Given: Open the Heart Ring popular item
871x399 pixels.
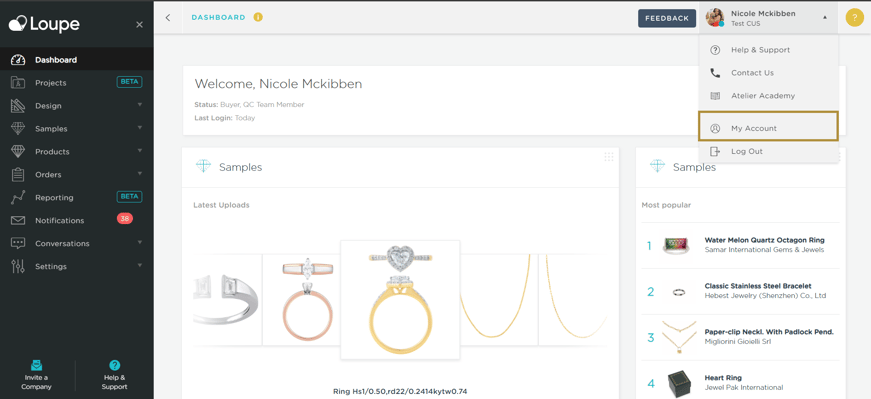Looking at the screenshot, I should pos(723,378).
